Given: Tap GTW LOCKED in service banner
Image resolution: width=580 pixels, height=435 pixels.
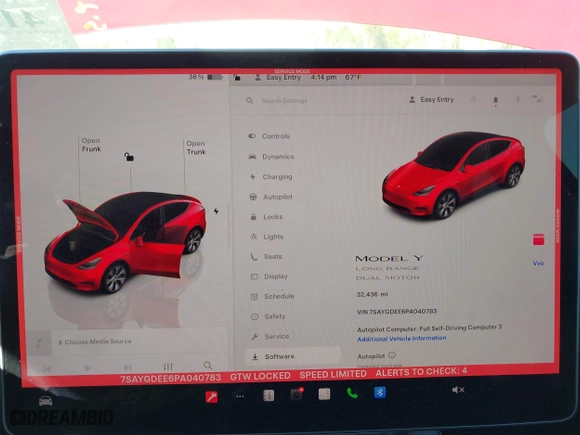Looking at the screenshot, I should pyautogui.click(x=260, y=376).
